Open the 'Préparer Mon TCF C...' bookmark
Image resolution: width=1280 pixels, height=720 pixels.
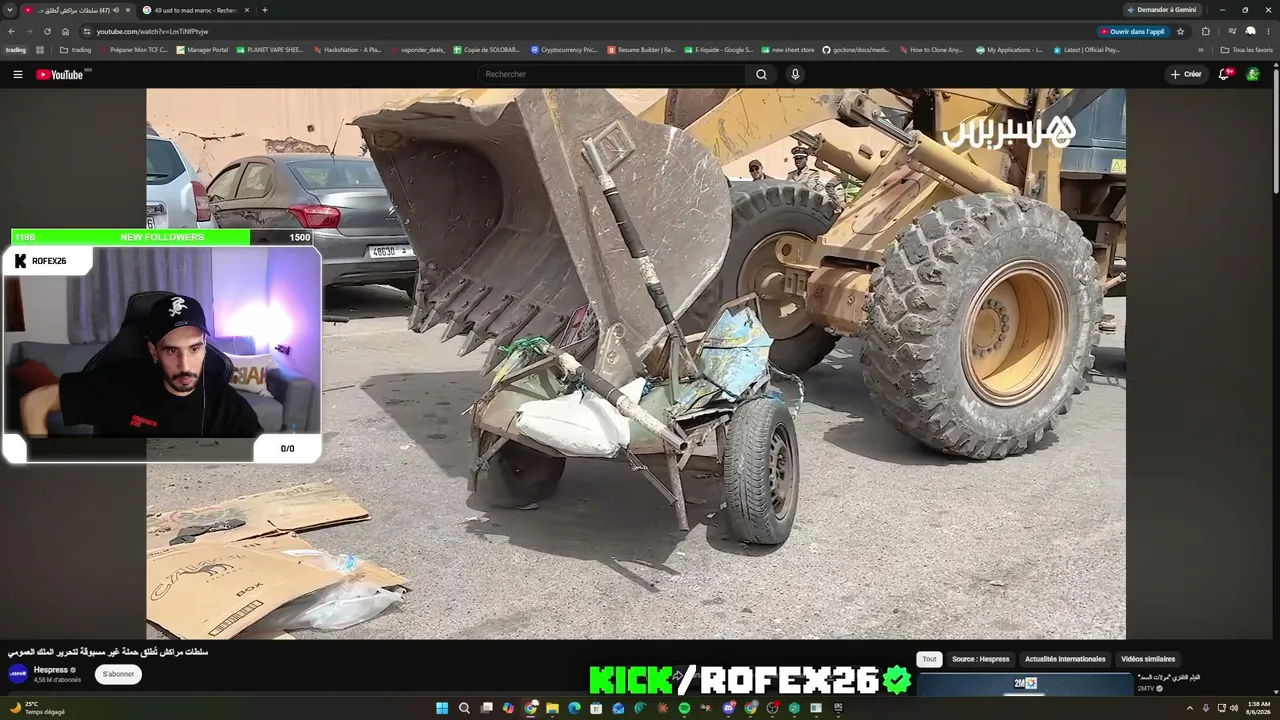click(134, 50)
